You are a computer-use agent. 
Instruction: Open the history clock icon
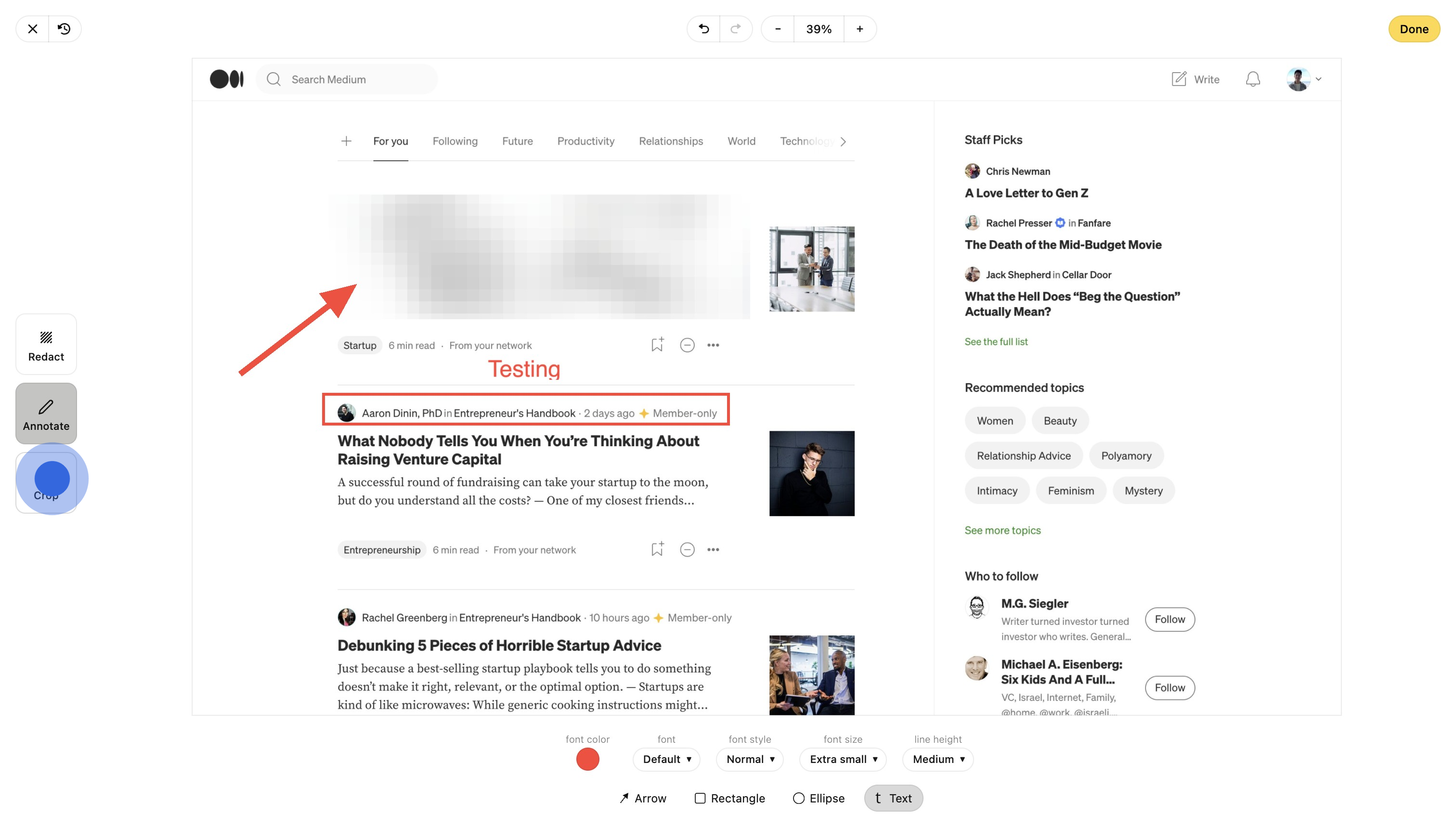[x=64, y=29]
